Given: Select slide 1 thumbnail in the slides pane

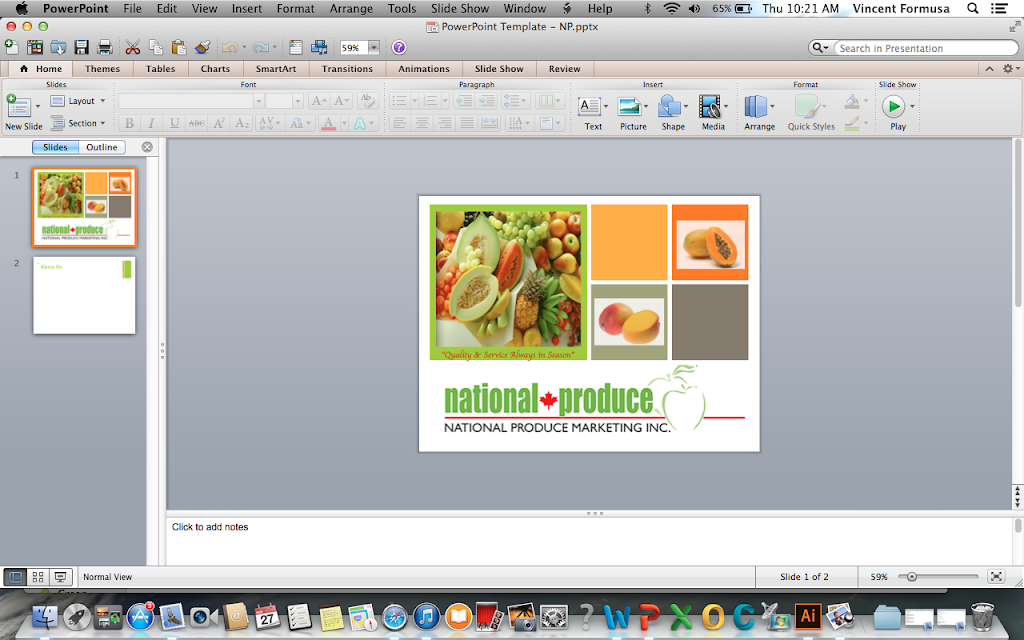Looking at the screenshot, I should coord(84,207).
